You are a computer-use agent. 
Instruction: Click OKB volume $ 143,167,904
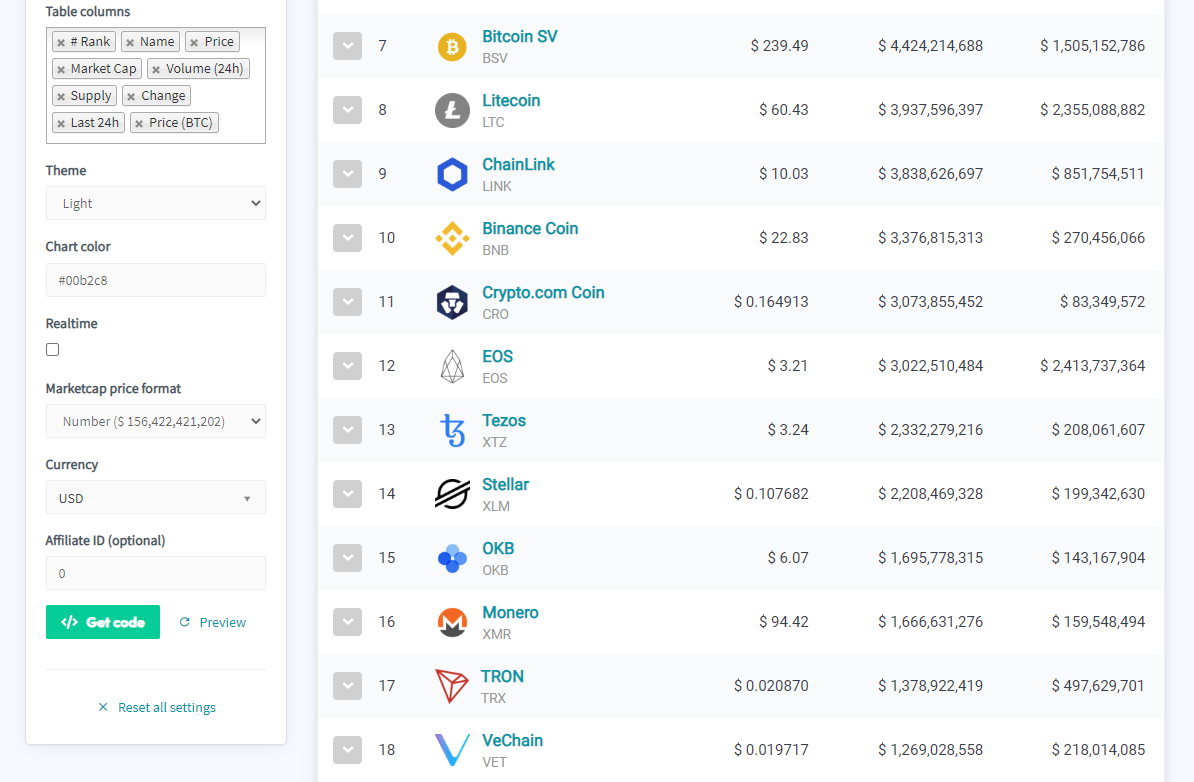tap(1098, 558)
